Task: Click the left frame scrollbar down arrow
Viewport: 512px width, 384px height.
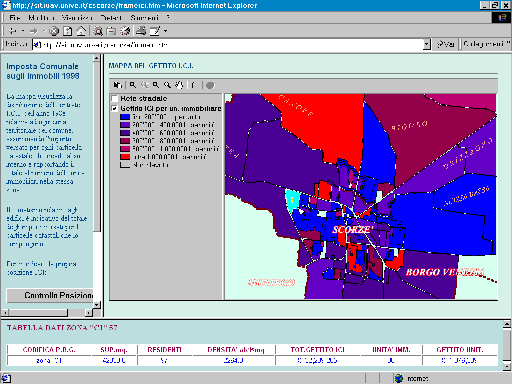Action: point(97,305)
